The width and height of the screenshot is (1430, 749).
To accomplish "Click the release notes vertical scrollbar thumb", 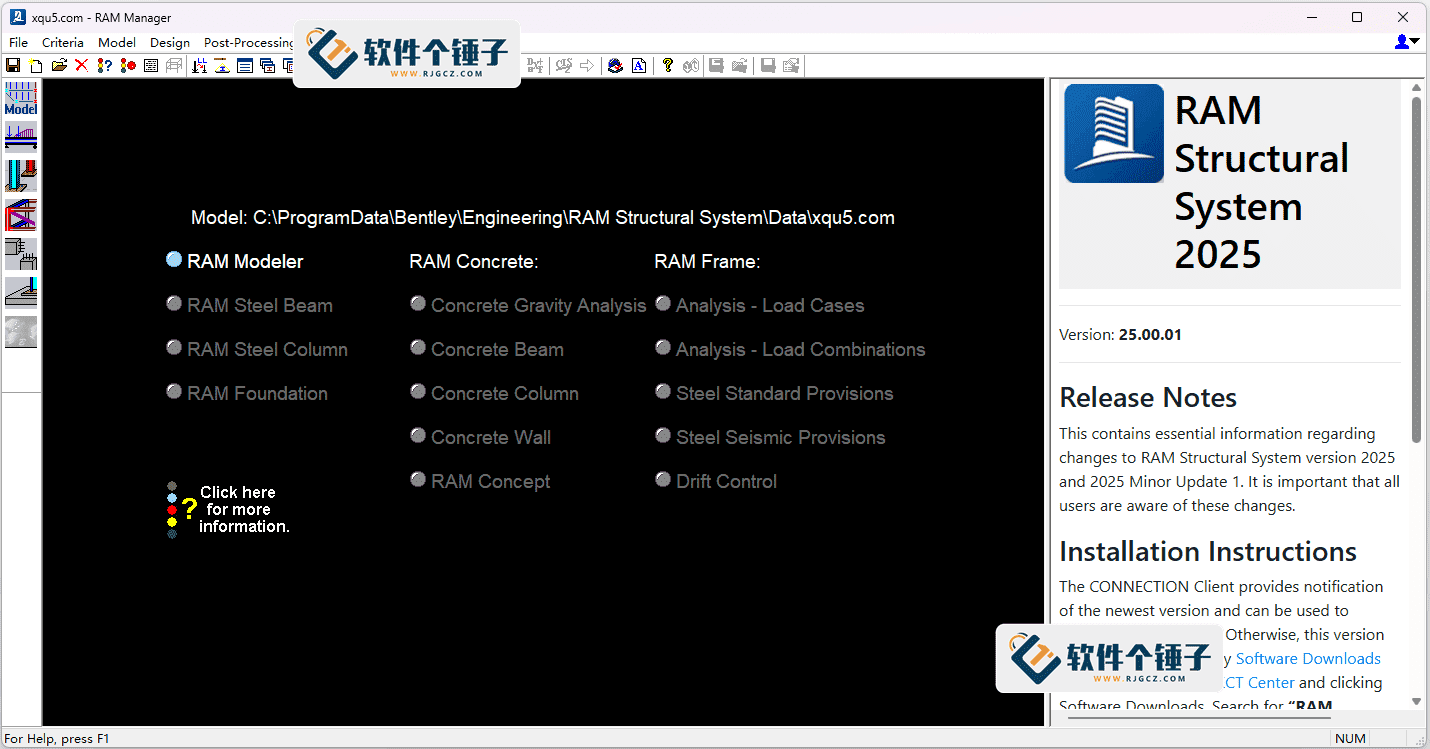I will (x=1416, y=270).
